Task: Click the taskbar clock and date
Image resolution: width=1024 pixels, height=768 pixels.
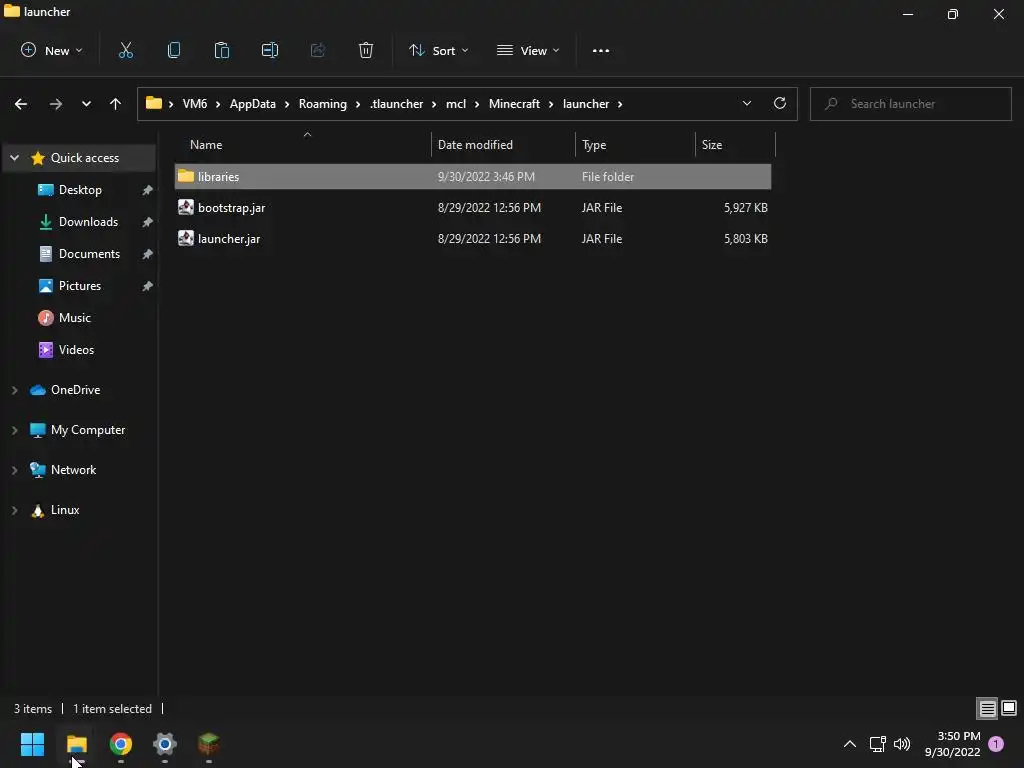Action: 952,744
